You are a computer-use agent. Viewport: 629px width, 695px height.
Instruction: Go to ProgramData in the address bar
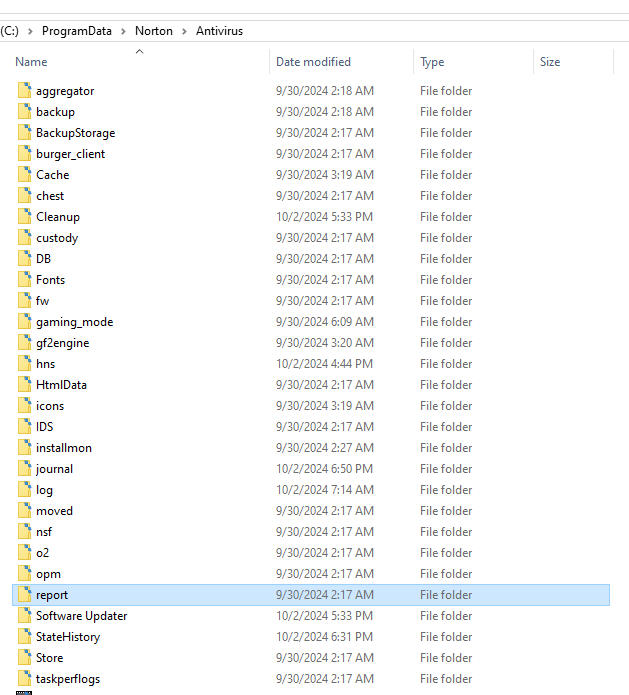click(77, 31)
